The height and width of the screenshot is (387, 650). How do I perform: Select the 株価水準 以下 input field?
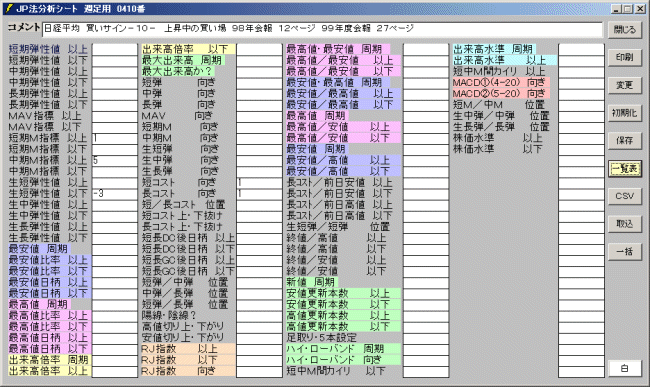pos(581,149)
